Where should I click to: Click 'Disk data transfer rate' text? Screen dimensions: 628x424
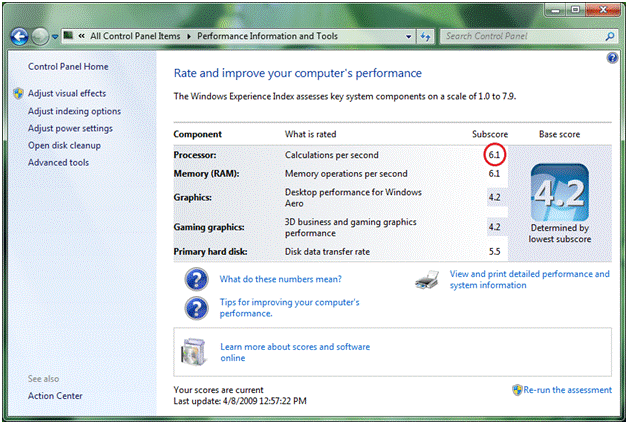(x=327, y=252)
